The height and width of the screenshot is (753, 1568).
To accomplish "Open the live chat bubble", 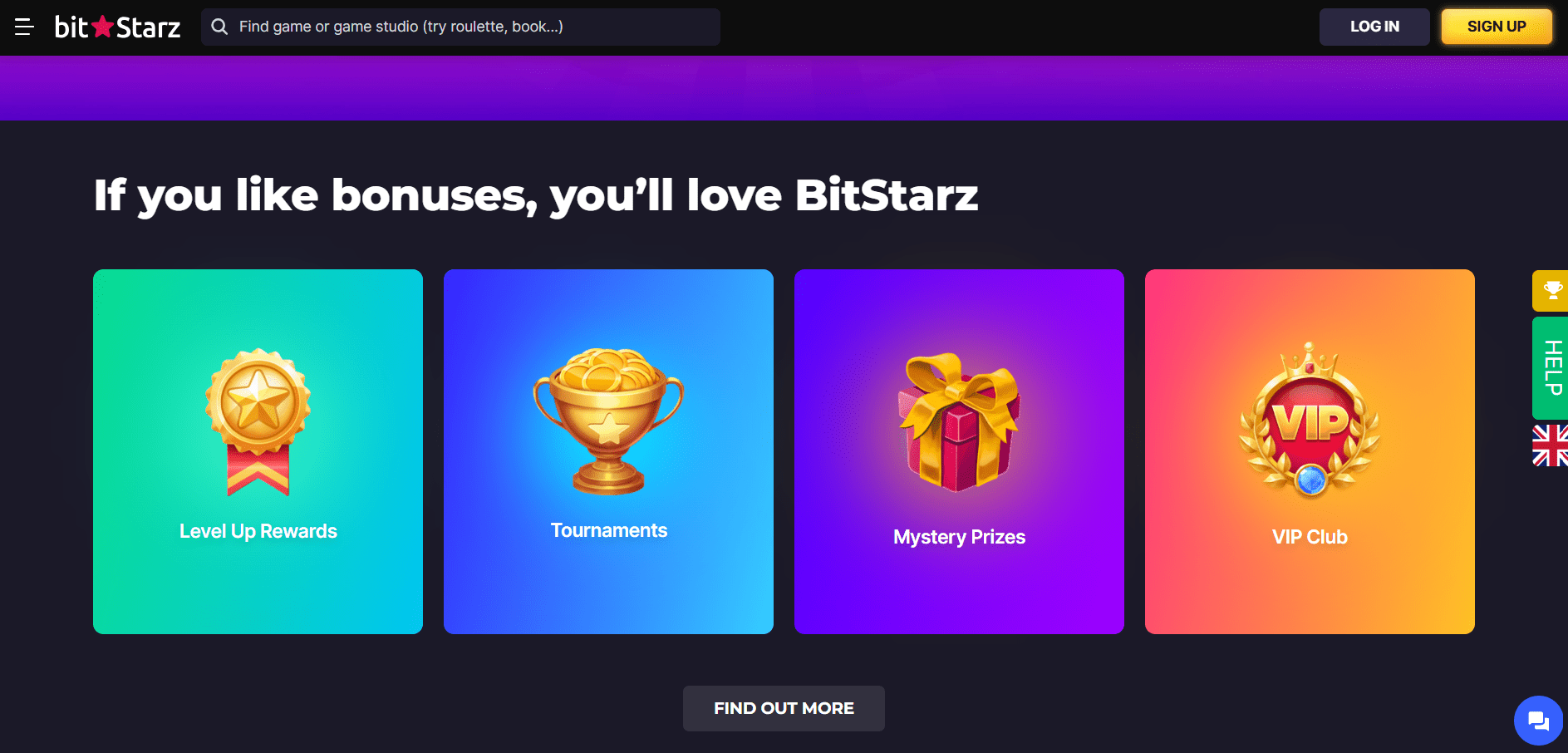I will point(1538,721).
